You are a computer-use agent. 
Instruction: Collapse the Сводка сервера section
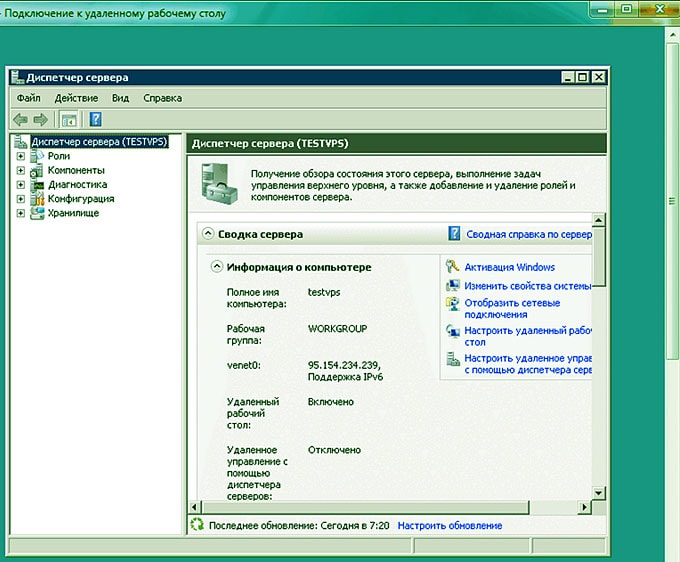208,234
